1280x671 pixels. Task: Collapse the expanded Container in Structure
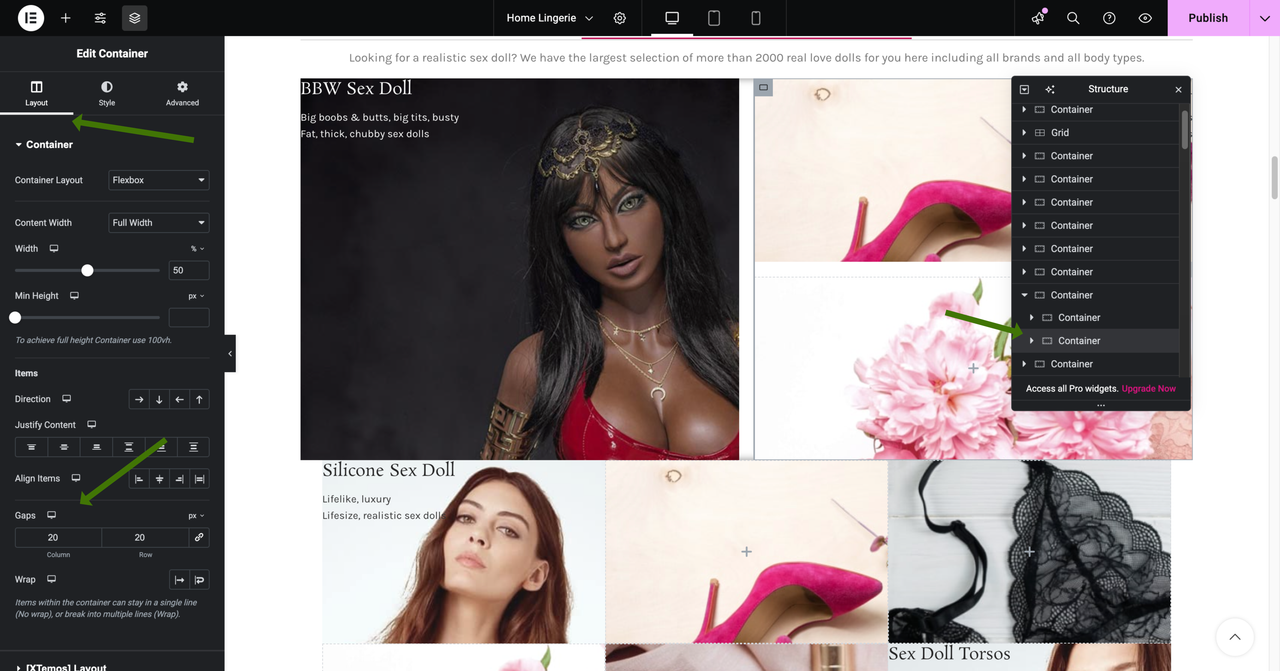1024,295
